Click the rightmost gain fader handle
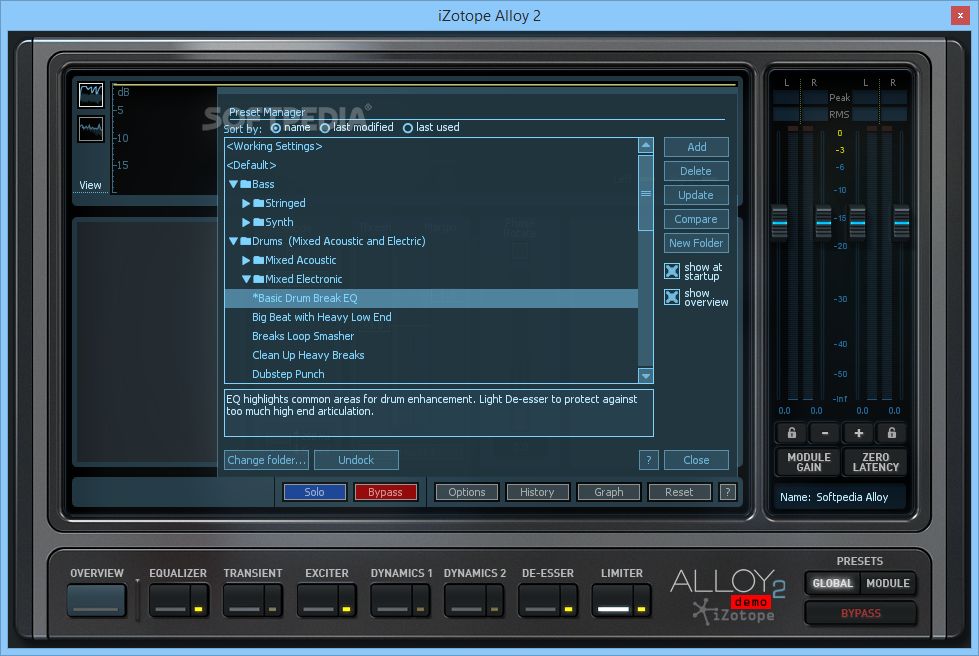Viewport: 979px width, 656px height. click(x=902, y=222)
